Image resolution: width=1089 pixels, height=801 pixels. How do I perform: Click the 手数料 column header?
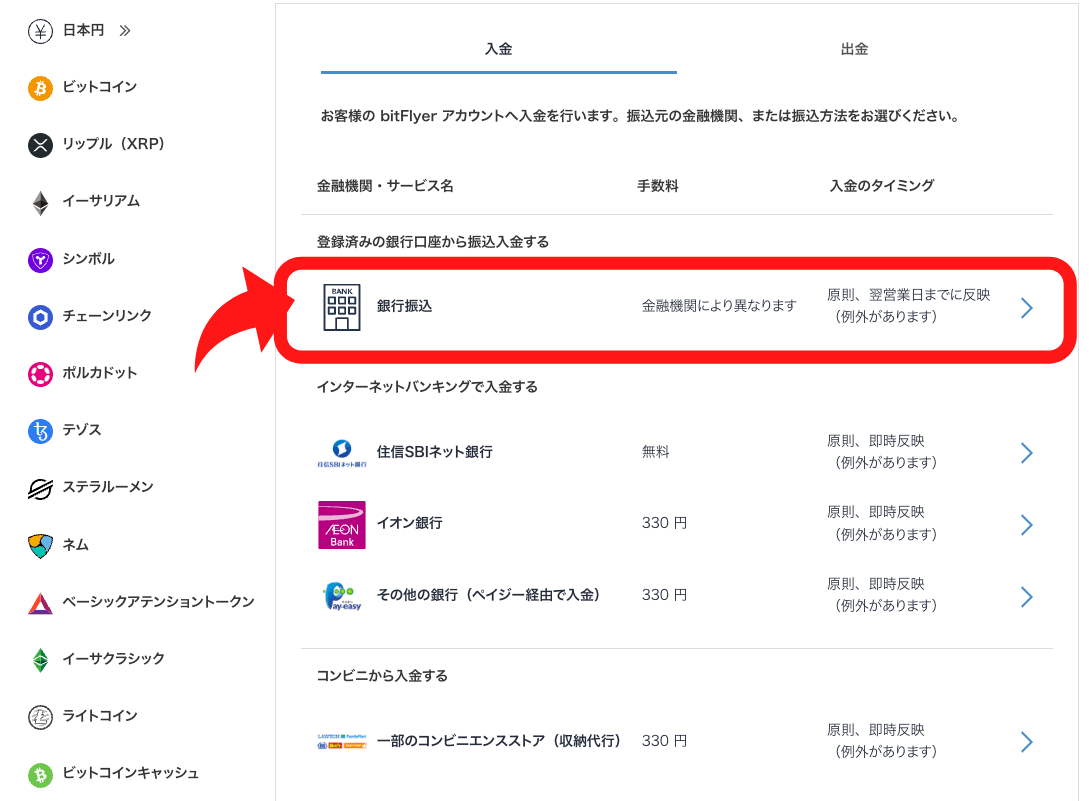pyautogui.click(x=658, y=186)
